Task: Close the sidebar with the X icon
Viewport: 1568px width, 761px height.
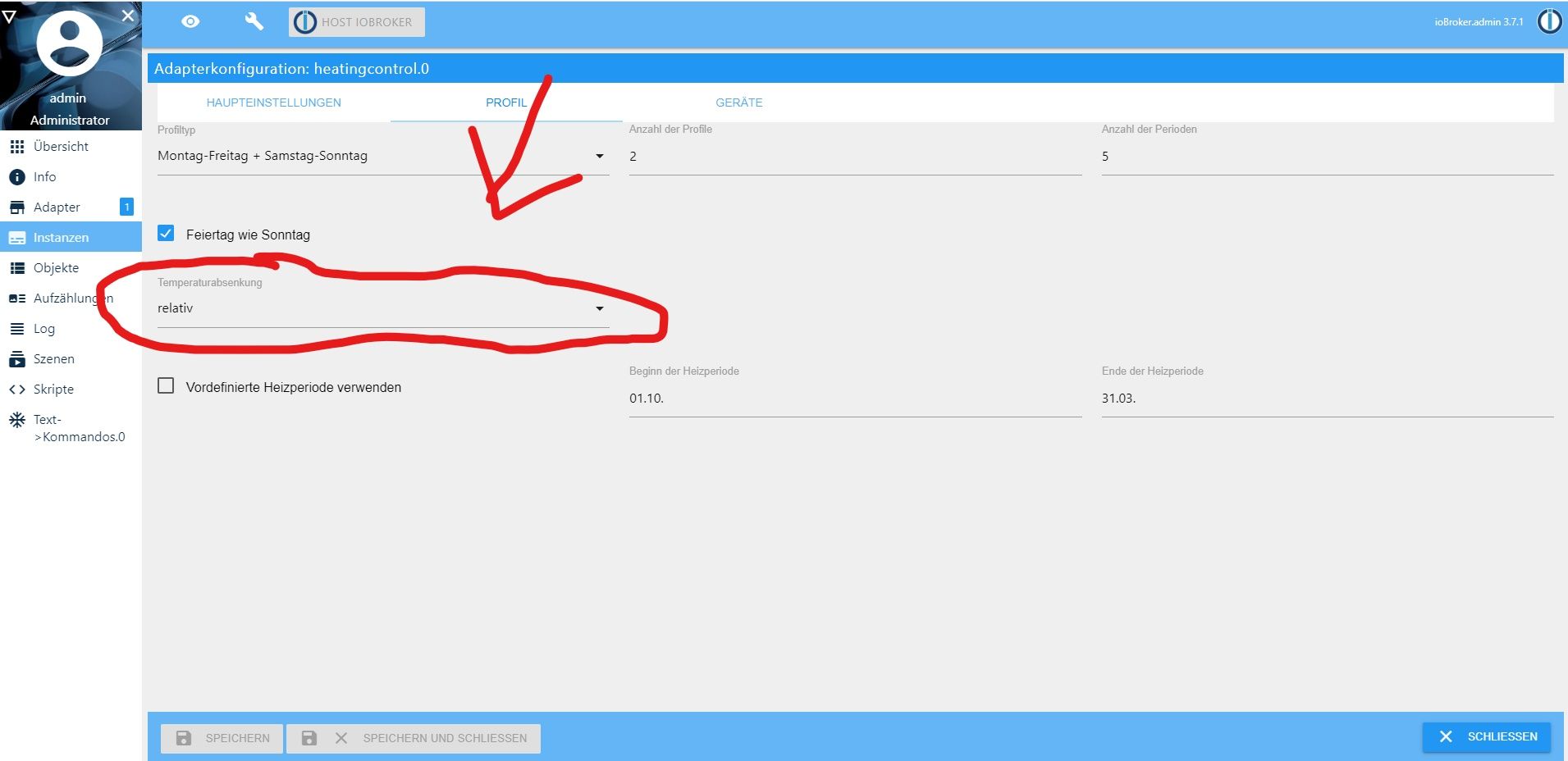Action: click(128, 16)
